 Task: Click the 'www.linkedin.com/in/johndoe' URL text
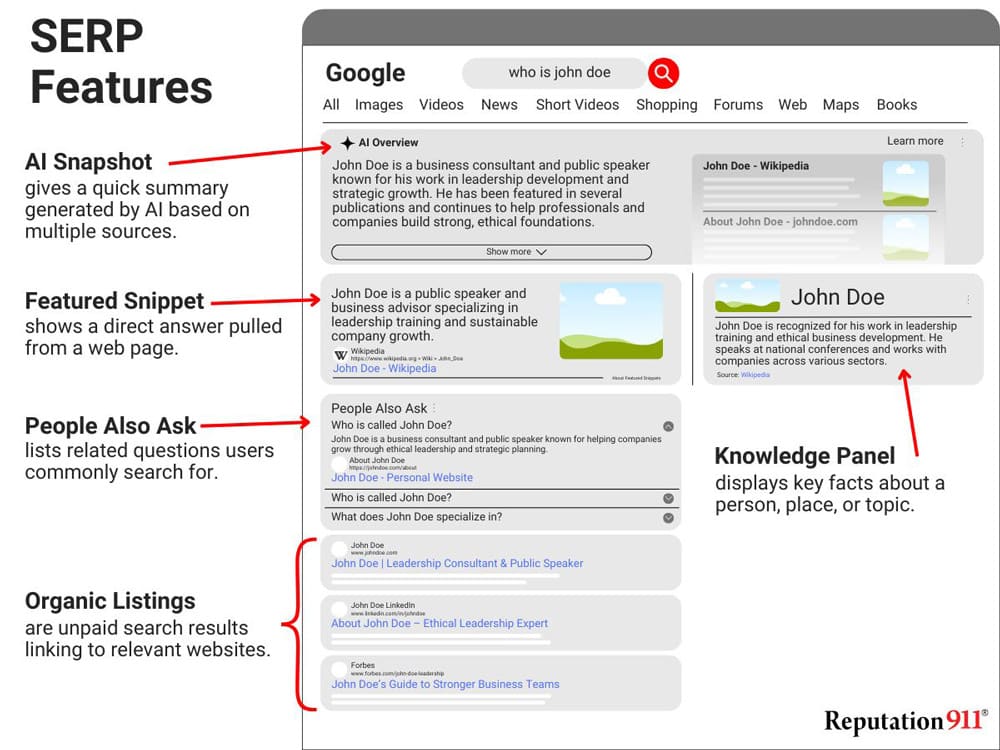[388, 614]
